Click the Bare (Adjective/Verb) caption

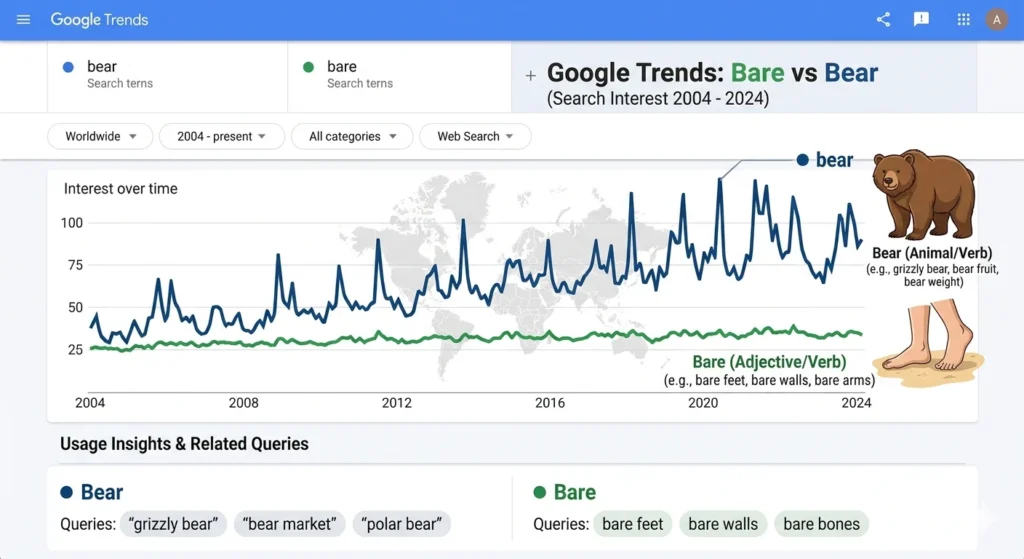pos(769,362)
